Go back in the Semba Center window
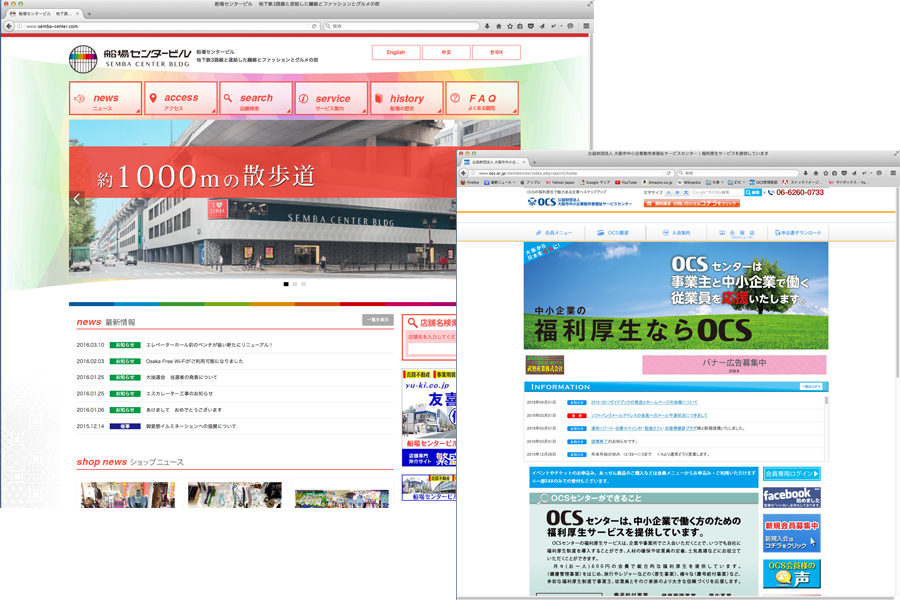Screen dimensions: 900x600 point(9,26)
